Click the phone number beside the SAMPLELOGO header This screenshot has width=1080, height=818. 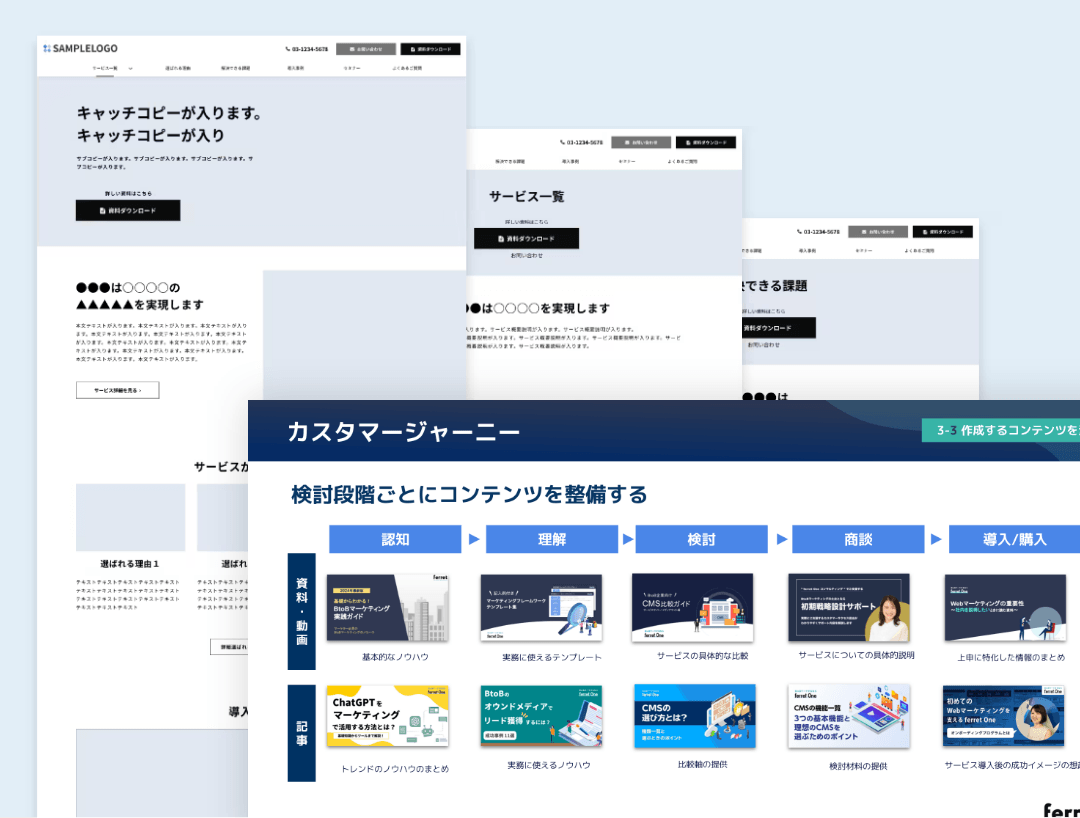tap(307, 49)
